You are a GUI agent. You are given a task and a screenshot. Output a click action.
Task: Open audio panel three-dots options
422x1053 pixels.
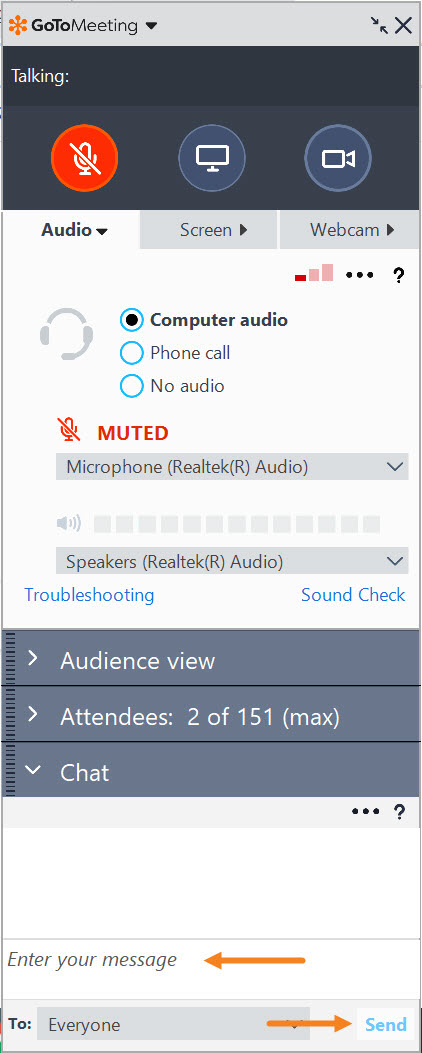[x=362, y=275]
